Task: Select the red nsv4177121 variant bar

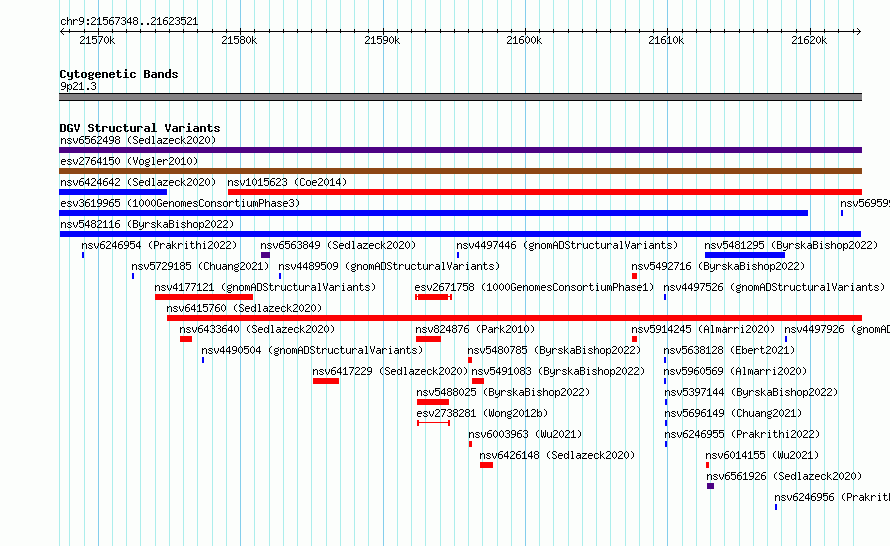Action: pyautogui.click(x=204, y=297)
